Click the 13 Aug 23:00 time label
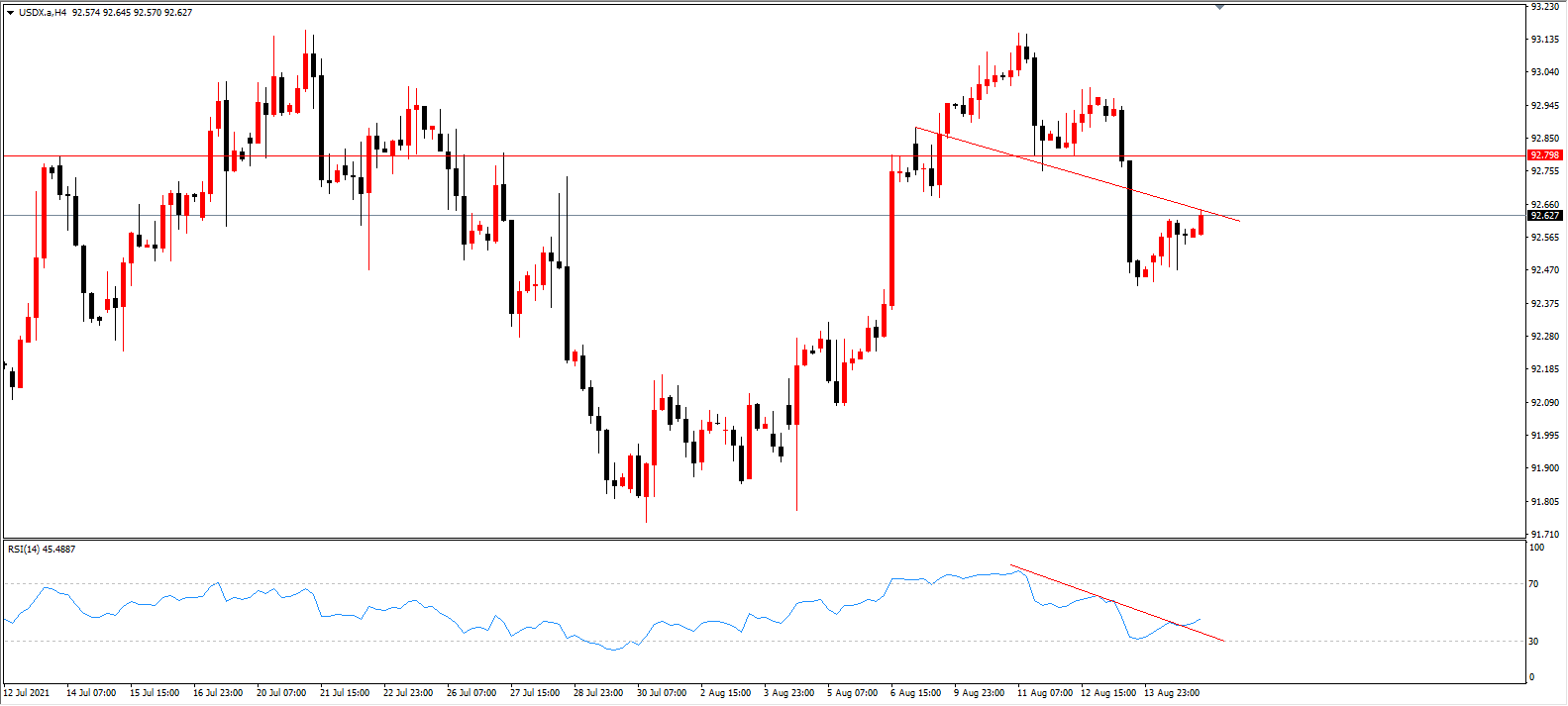The image size is (1568, 706). pyautogui.click(x=1172, y=692)
